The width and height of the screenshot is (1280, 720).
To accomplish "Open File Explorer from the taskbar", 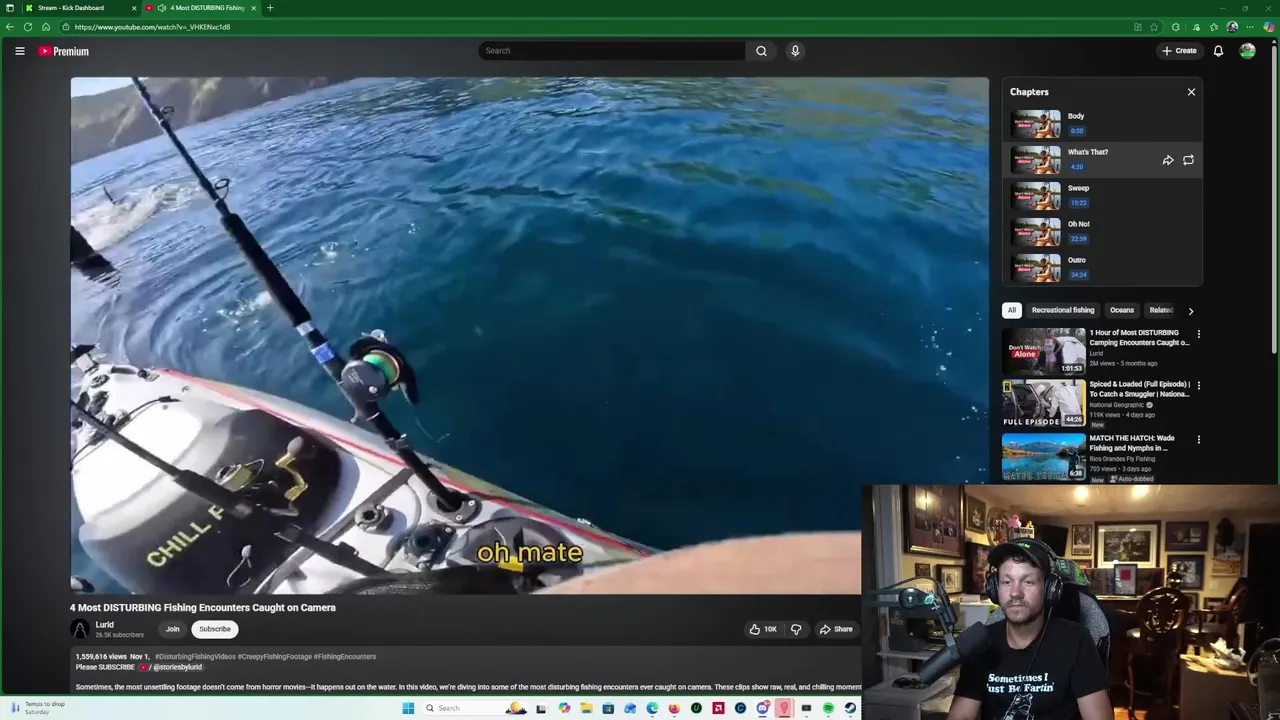I will pyautogui.click(x=586, y=708).
